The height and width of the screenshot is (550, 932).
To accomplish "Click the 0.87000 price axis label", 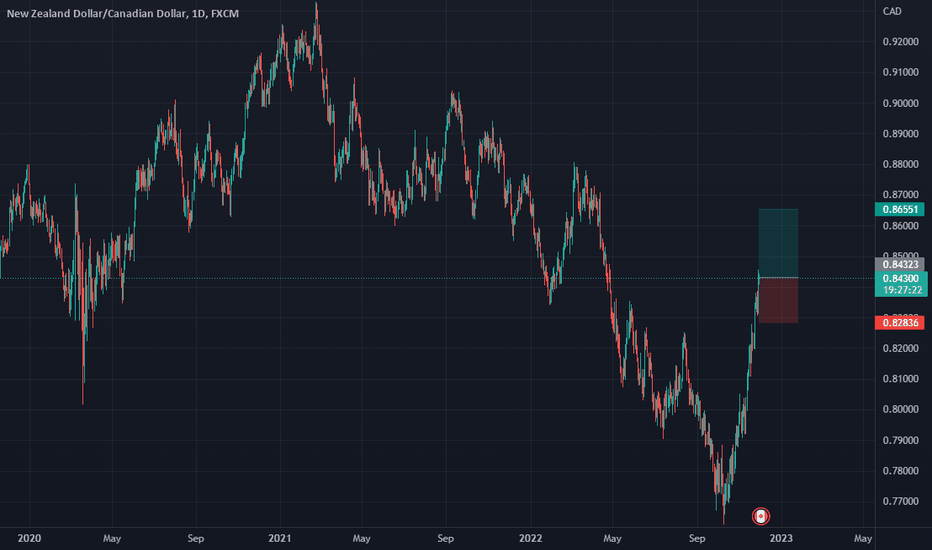I will 900,194.
